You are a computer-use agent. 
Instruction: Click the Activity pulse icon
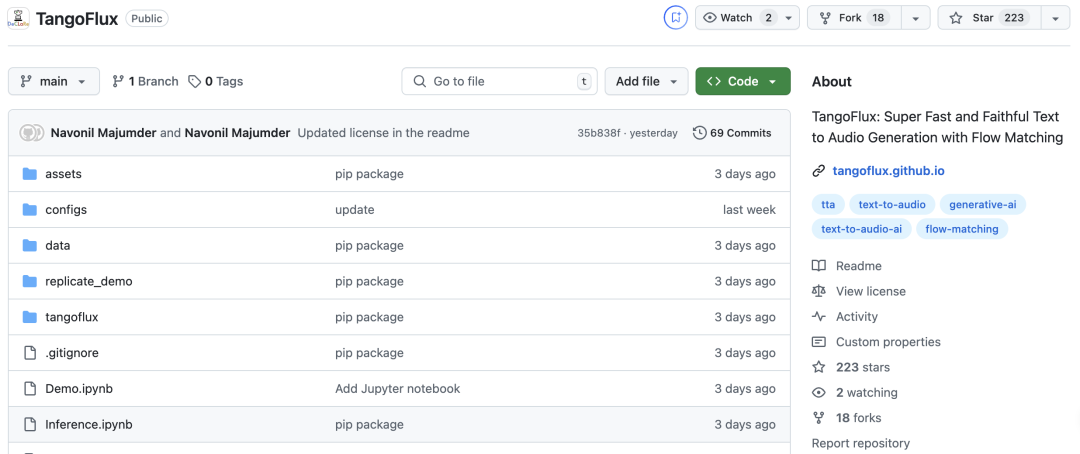[x=819, y=317]
